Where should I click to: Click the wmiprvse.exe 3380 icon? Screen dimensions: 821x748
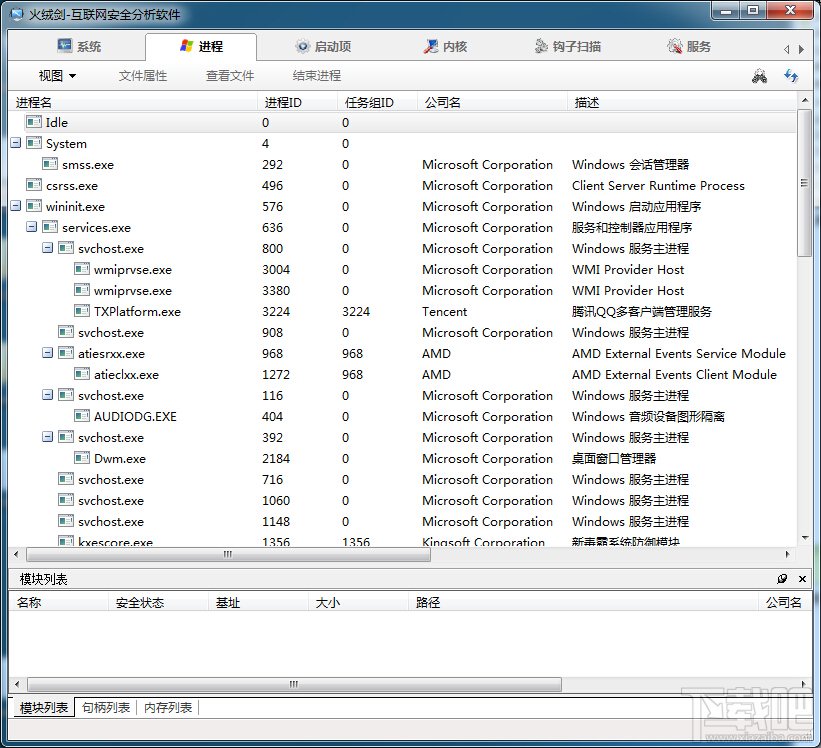tap(82, 290)
